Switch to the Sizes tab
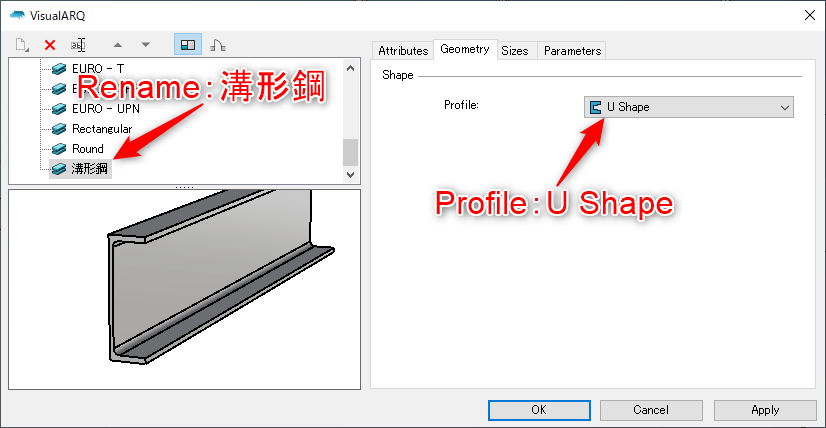Image resolution: width=826 pixels, height=428 pixels. point(515,51)
